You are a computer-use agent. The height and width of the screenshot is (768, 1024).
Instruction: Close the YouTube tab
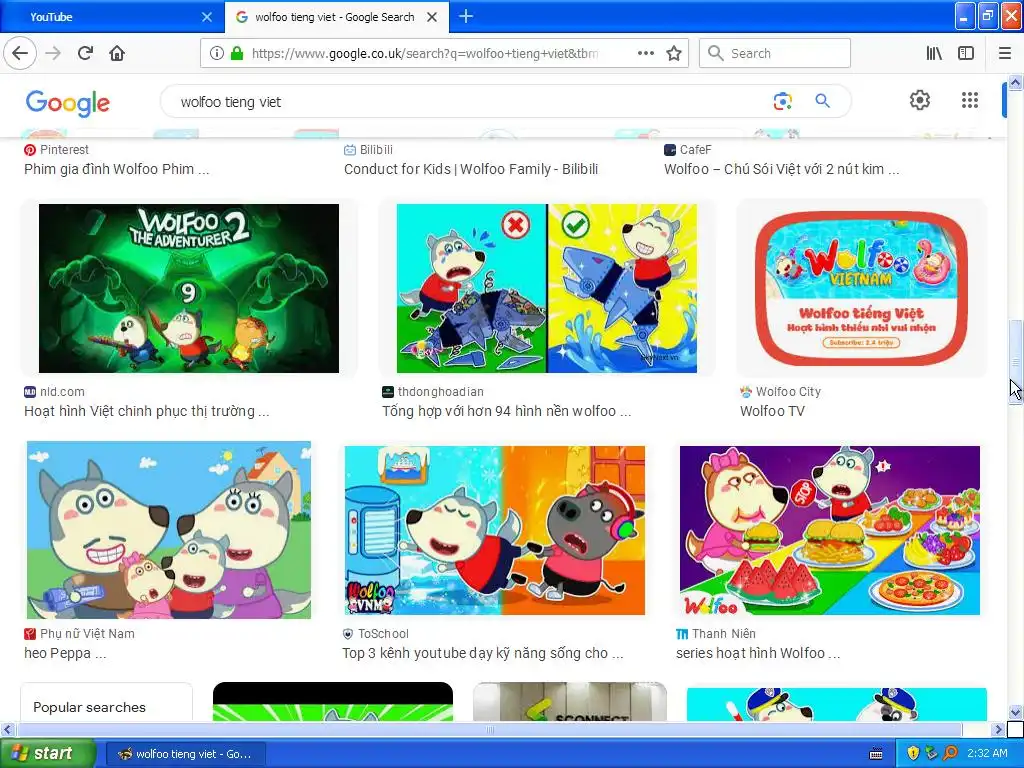[x=206, y=17]
